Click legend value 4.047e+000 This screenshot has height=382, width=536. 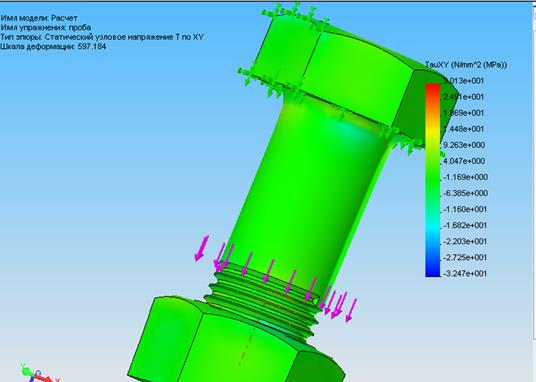[464, 161]
